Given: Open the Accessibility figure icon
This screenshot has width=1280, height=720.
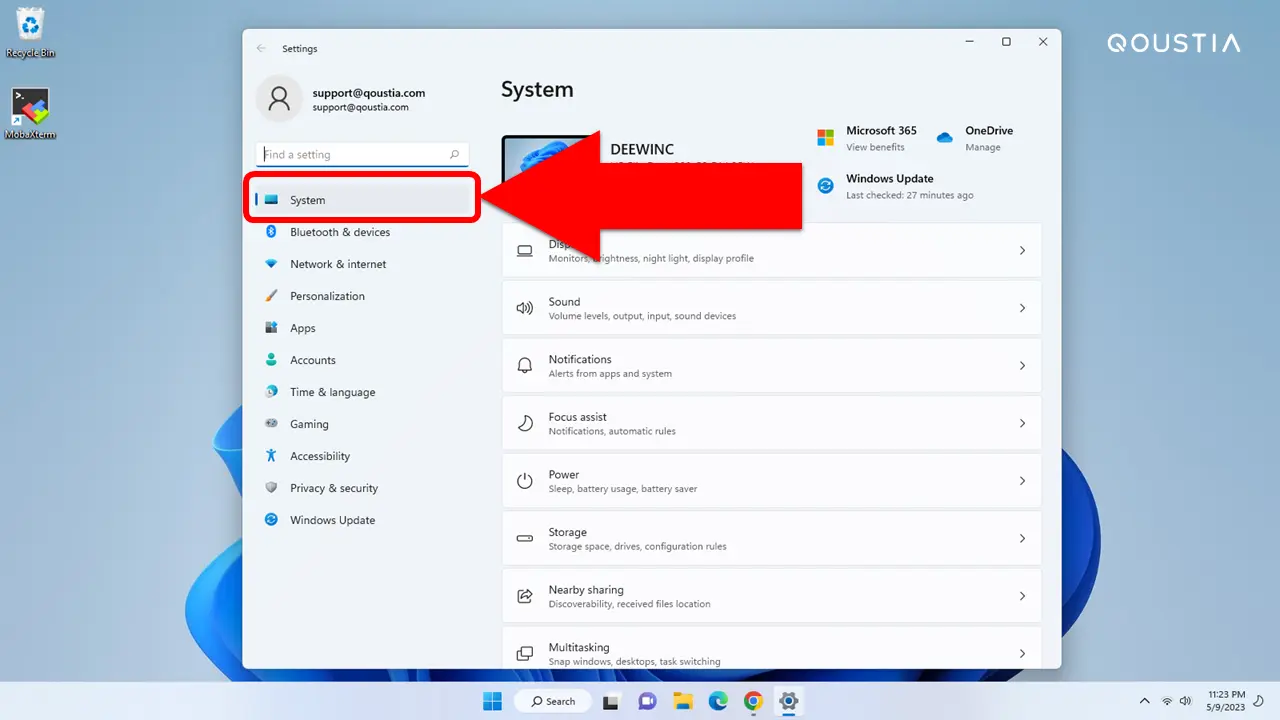Looking at the screenshot, I should (271, 456).
